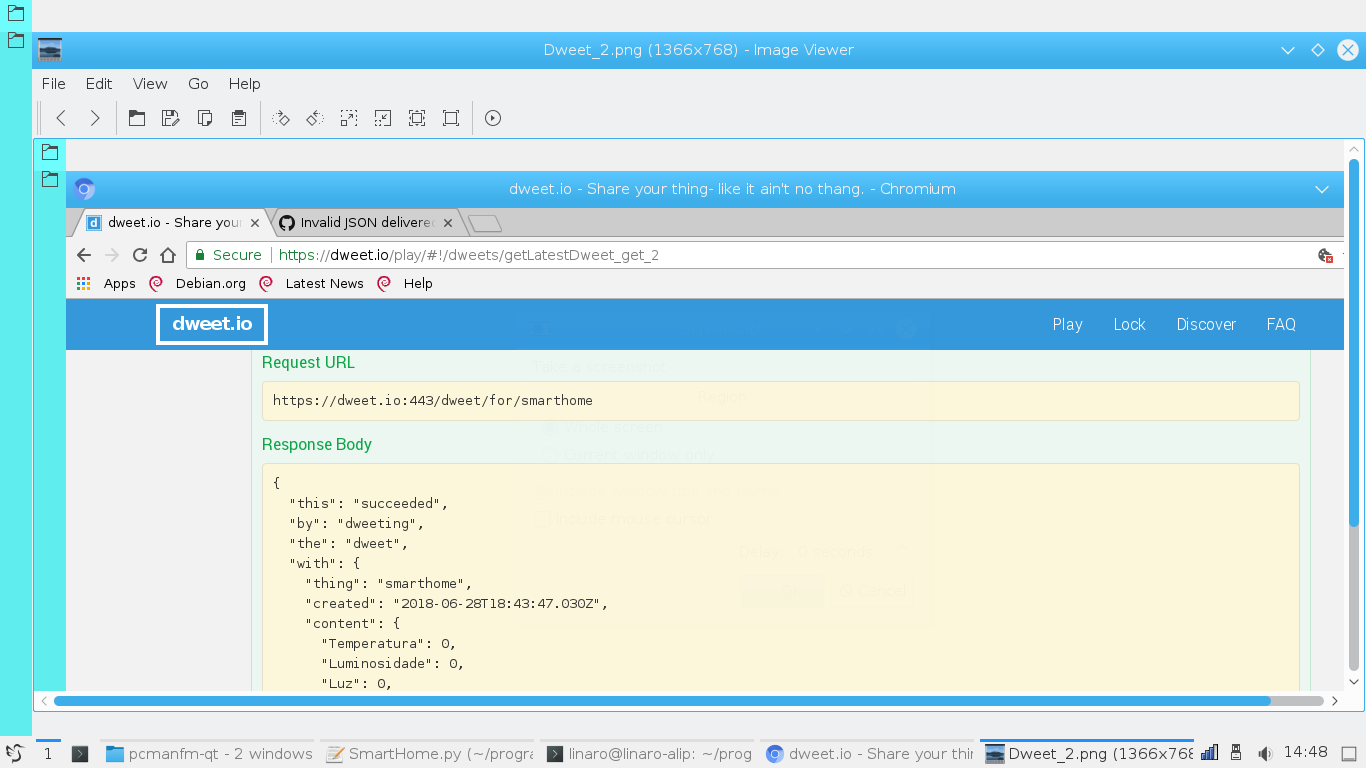1366x768 pixels.
Task: Click the vertical scrollbar down arrow
Action: click(1354, 682)
